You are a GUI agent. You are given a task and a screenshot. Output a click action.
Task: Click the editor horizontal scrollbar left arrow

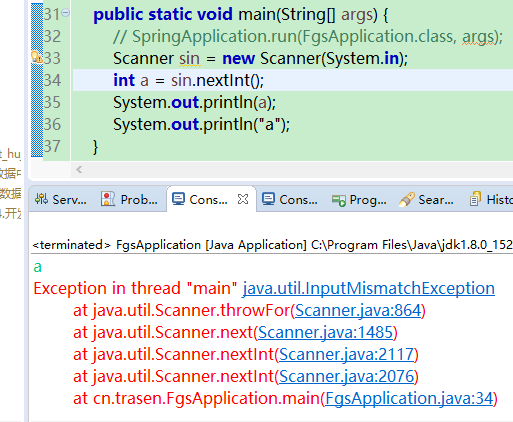[x=79, y=170]
